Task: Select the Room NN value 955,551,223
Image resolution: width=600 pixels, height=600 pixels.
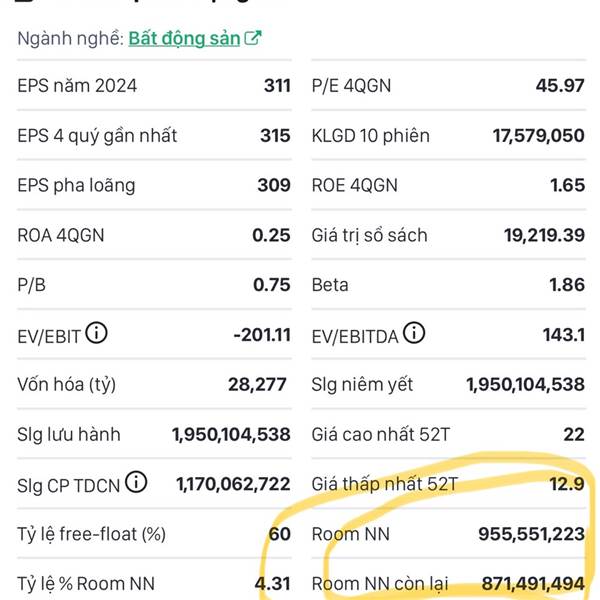Action: pos(532,534)
